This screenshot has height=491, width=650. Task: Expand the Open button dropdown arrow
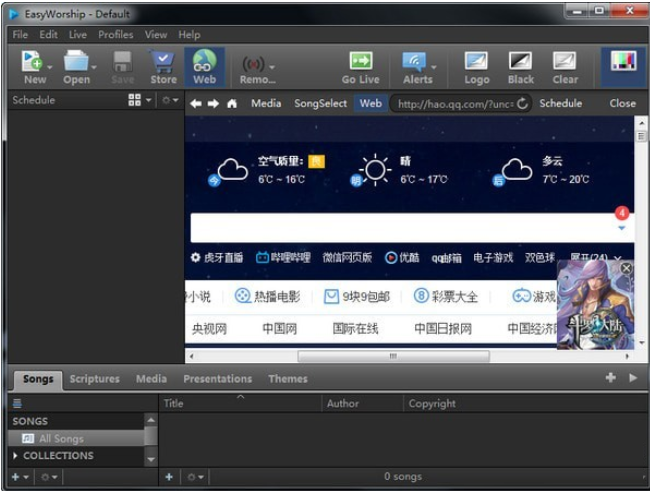tap(94, 67)
